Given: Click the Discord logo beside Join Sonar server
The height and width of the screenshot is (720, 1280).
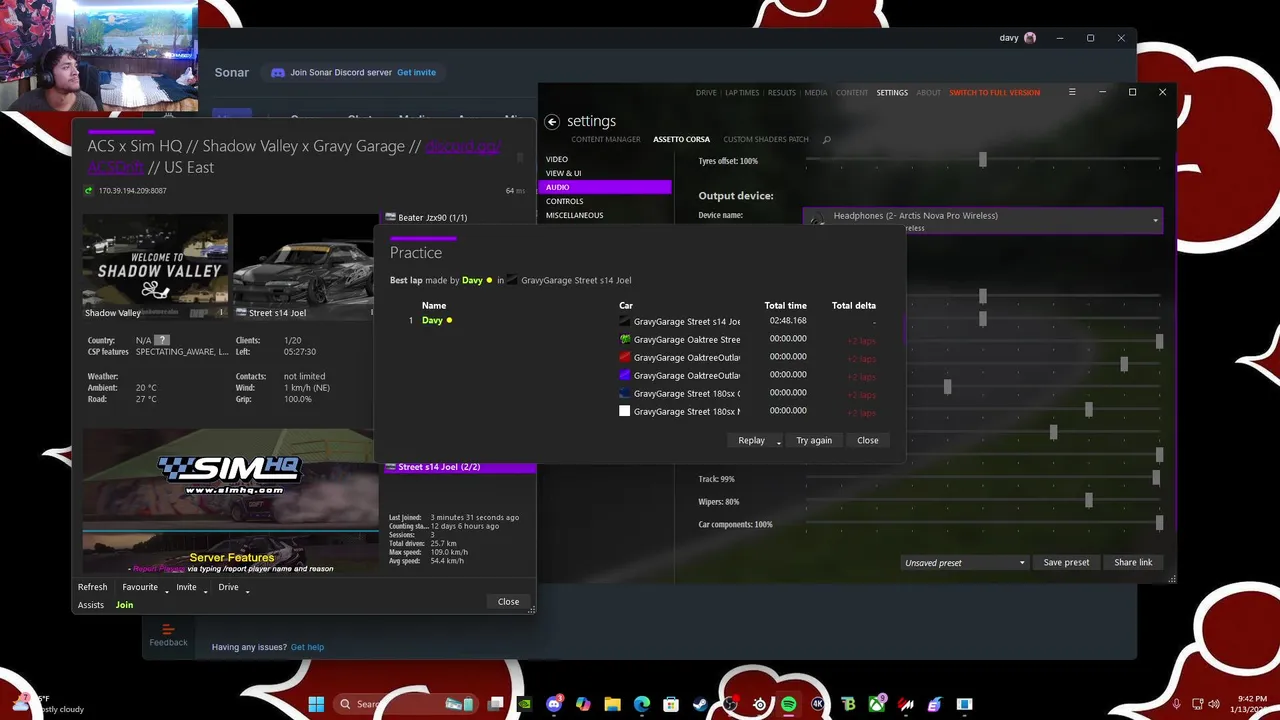Looking at the screenshot, I should (x=278, y=72).
